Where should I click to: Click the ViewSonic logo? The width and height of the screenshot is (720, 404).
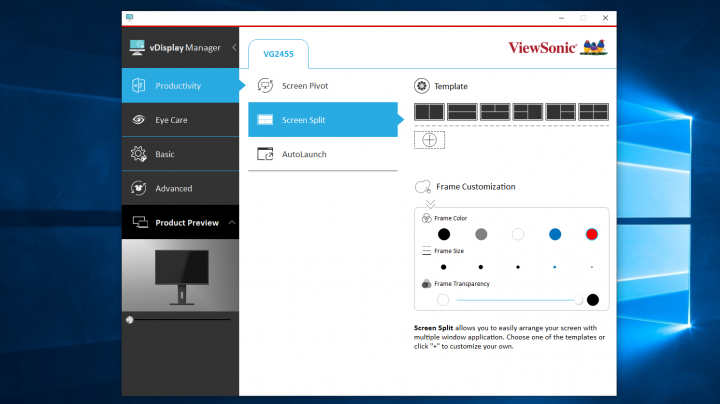click(x=558, y=47)
